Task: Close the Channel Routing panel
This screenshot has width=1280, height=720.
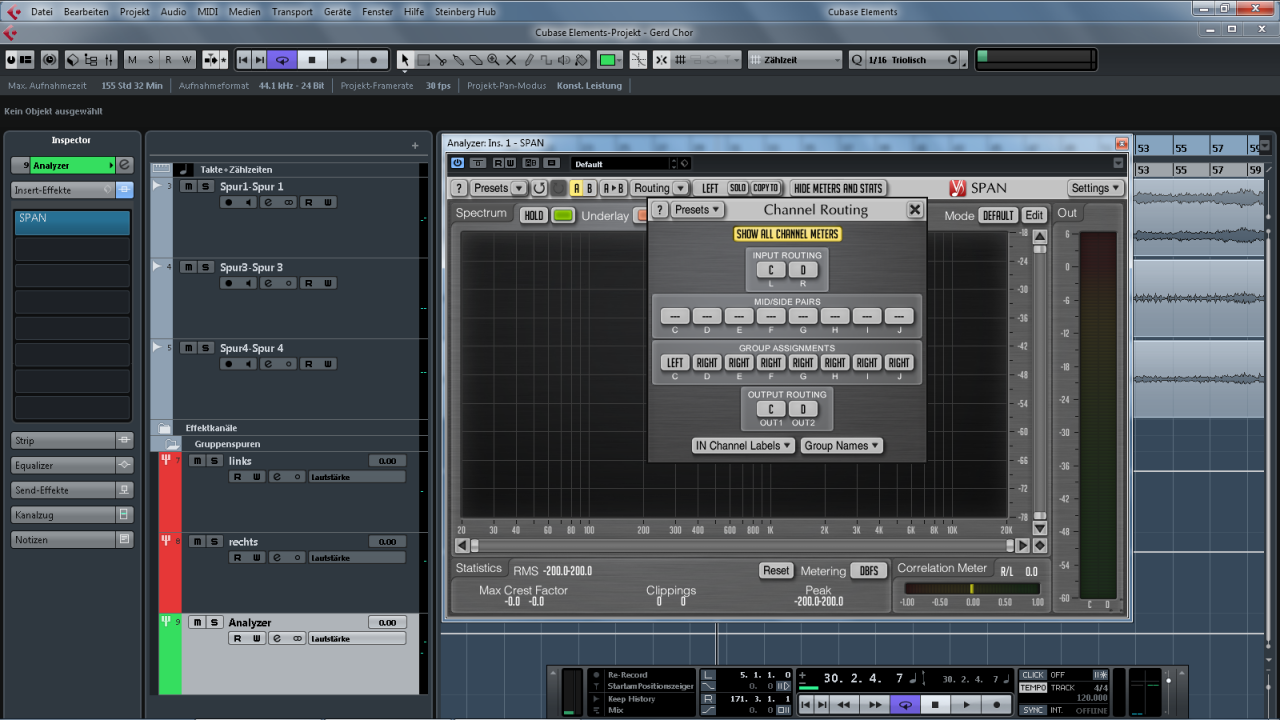Action: 914,210
